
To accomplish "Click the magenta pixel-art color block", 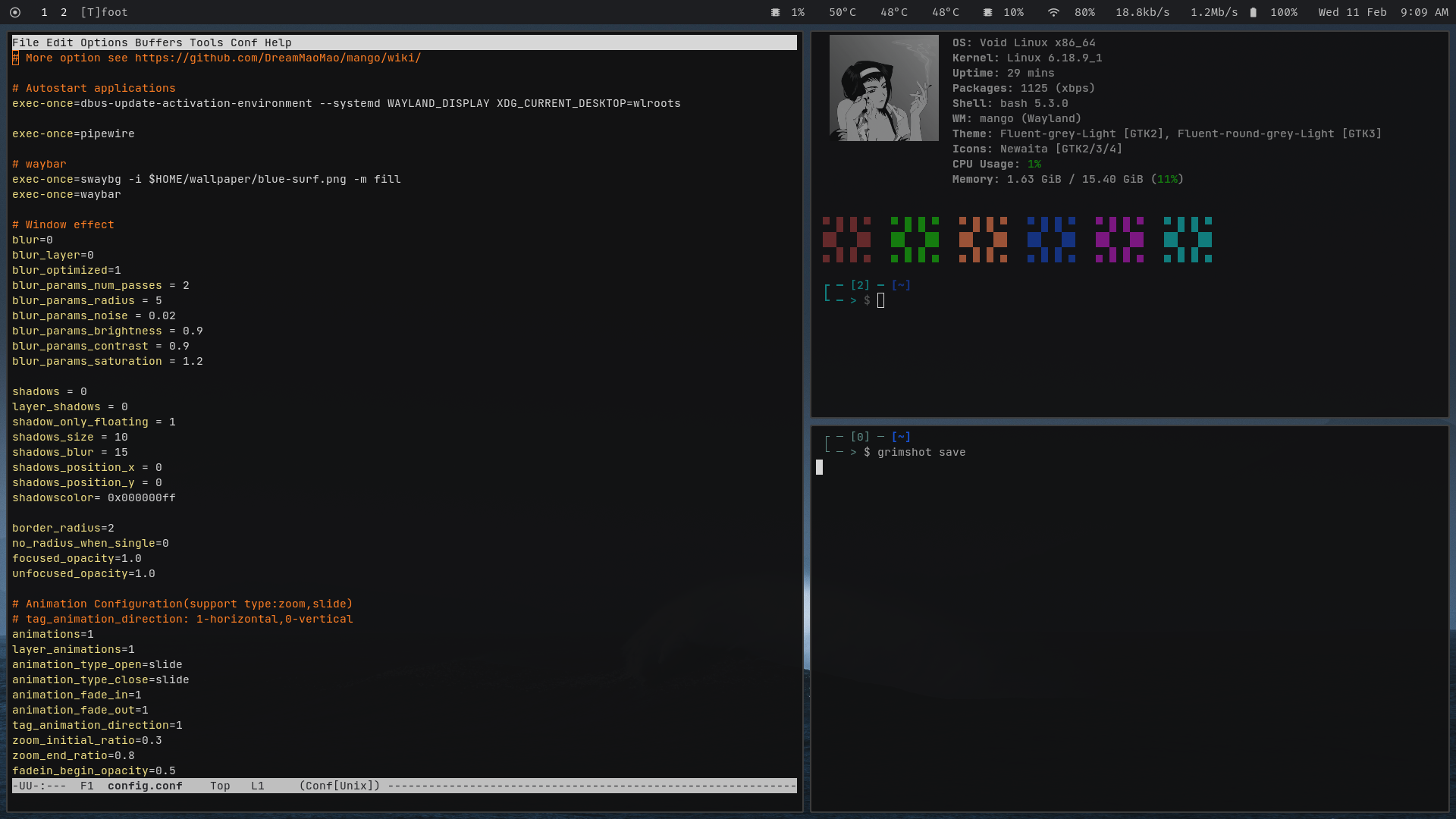I will (x=1119, y=240).
